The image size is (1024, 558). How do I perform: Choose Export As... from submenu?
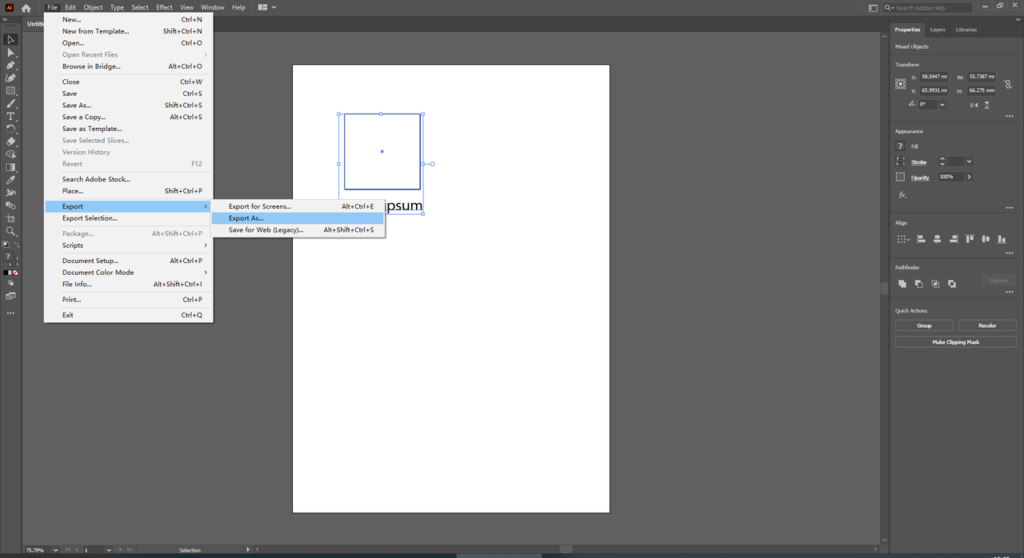click(298, 218)
